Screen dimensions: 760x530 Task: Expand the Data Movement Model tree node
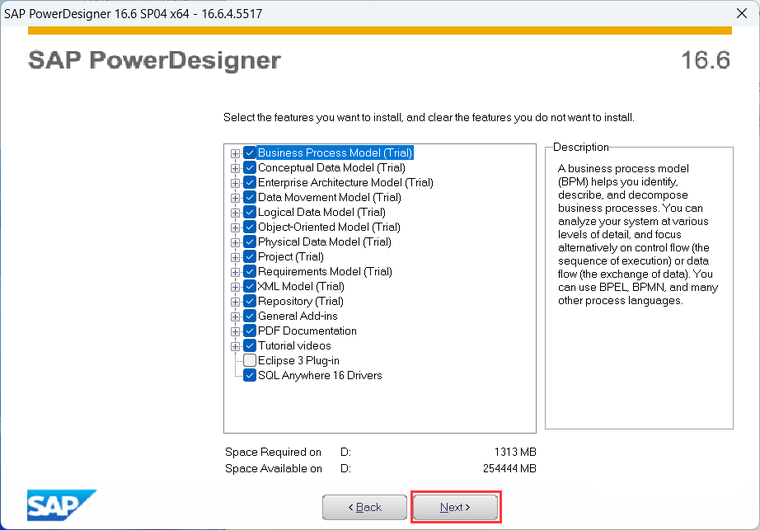[235, 198]
